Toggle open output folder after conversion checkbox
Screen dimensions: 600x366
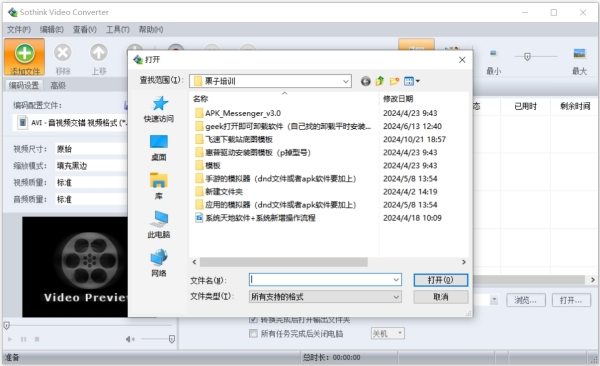(x=253, y=319)
